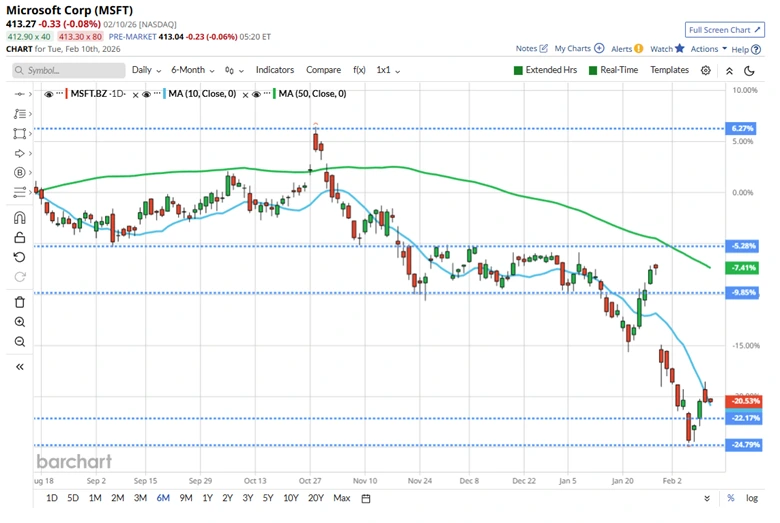780x523 pixels.
Task: Hide the MA (10, Close, 0) line
Action: (x=146, y=94)
